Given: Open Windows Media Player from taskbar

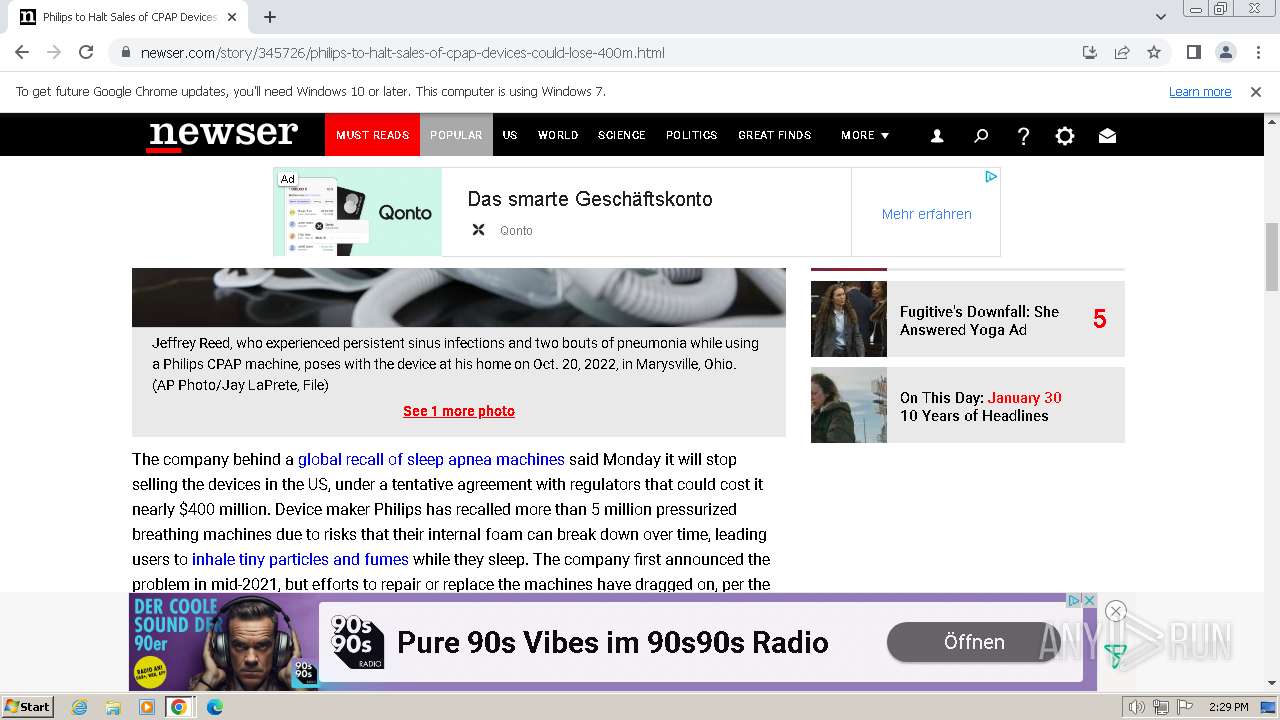Looking at the screenshot, I should point(146,707).
